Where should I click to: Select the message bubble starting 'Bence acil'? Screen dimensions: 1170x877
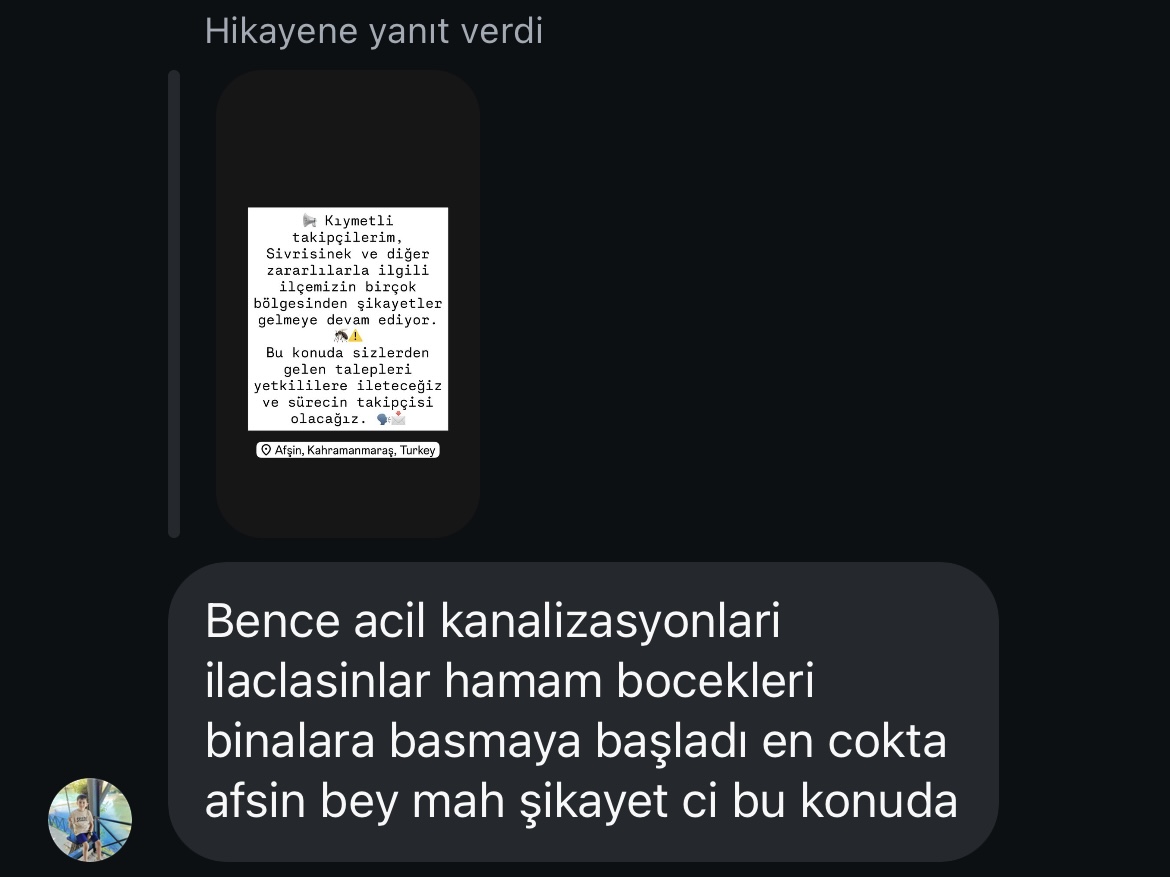pyautogui.click(x=584, y=711)
